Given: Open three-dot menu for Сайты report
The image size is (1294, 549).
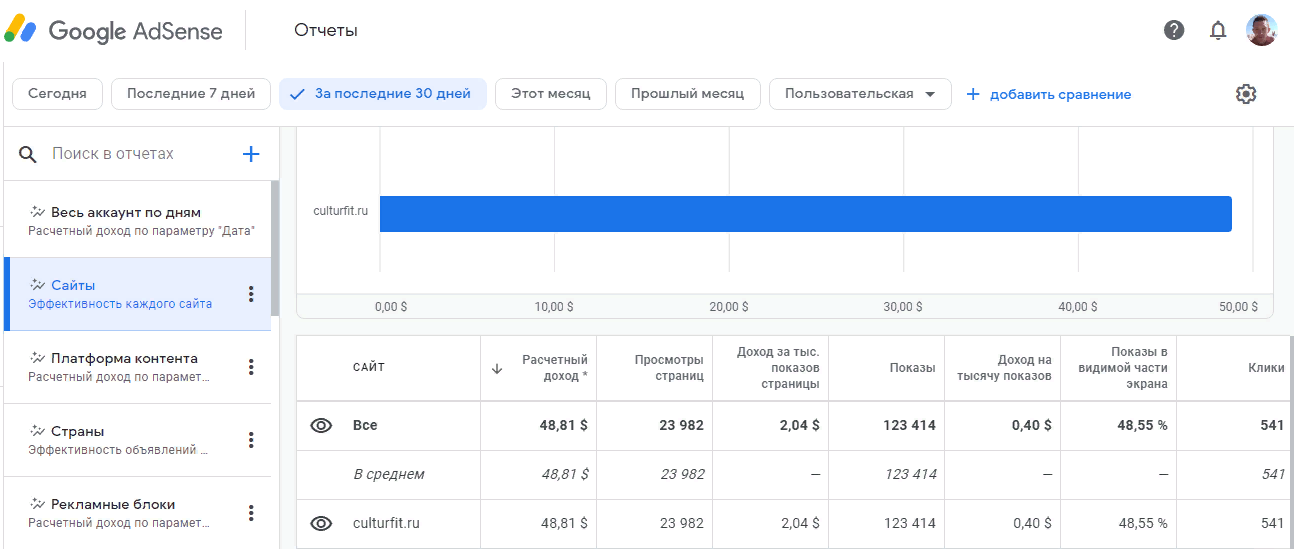Looking at the screenshot, I should (x=251, y=294).
